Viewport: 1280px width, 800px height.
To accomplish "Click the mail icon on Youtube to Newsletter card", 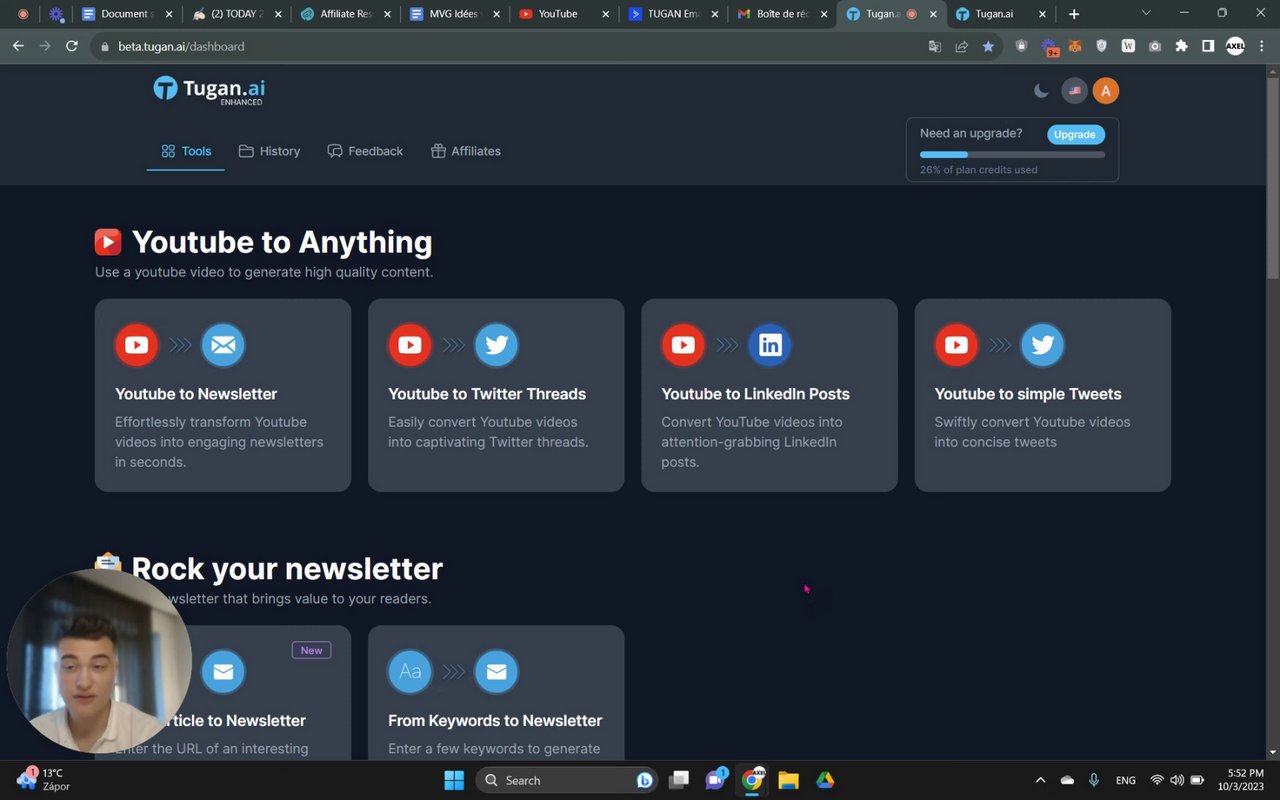I will coord(223,345).
